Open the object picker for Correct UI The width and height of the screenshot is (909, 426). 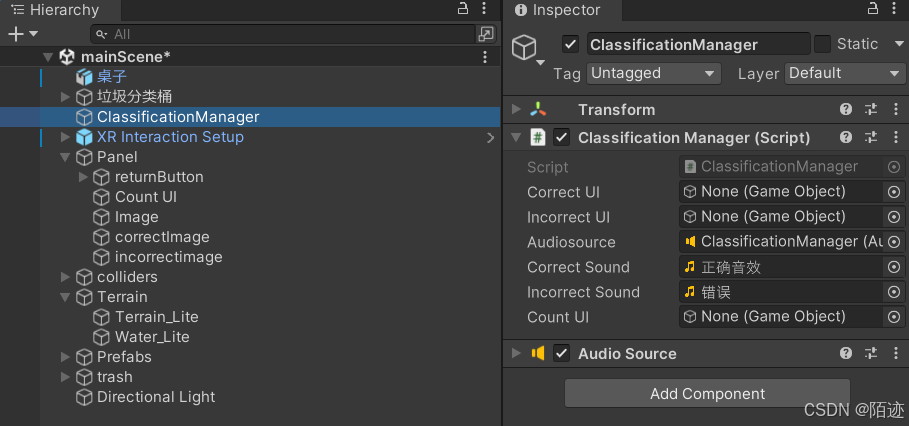[x=894, y=192]
